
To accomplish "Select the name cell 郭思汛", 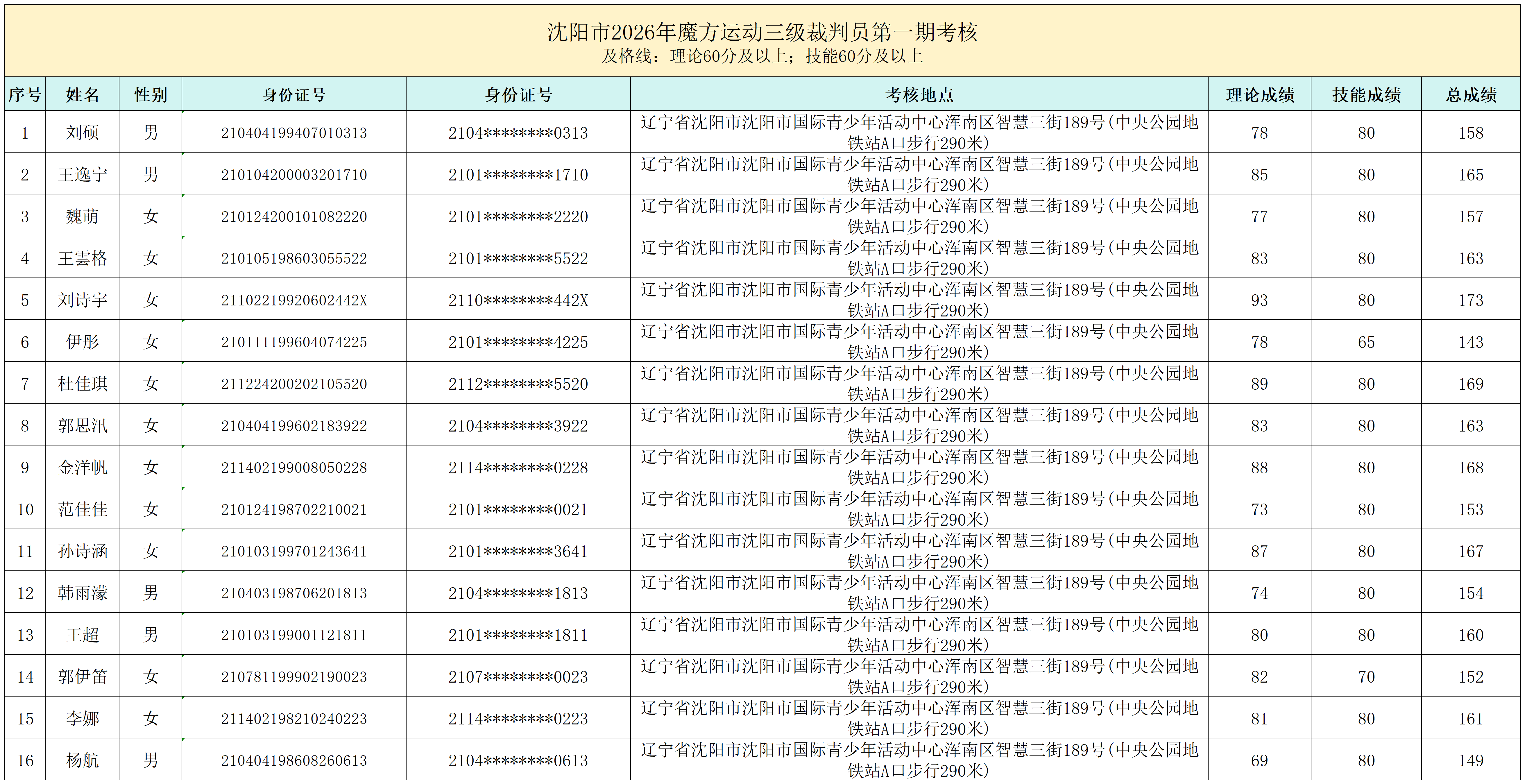I will point(82,425).
